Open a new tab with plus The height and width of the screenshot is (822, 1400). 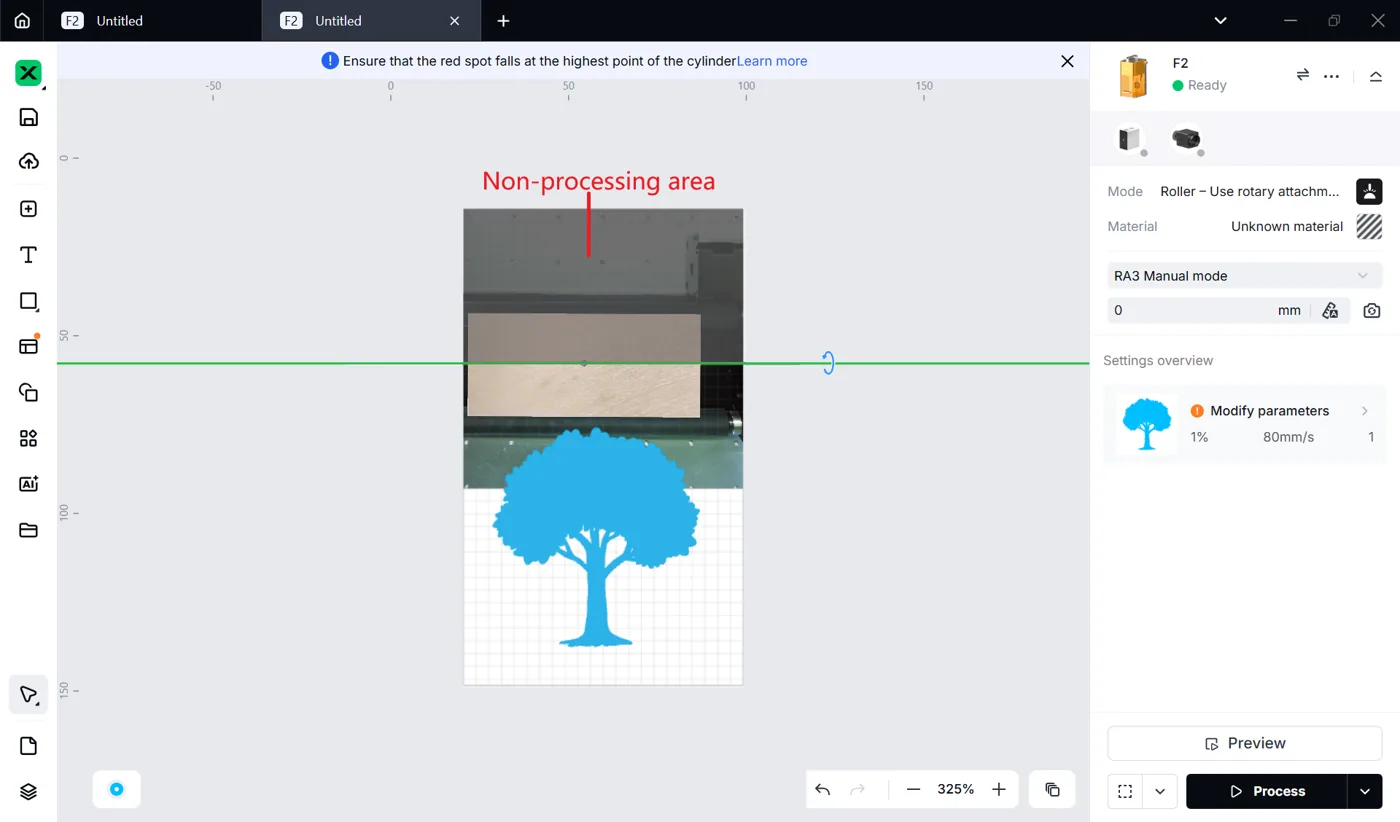pyautogui.click(x=503, y=20)
